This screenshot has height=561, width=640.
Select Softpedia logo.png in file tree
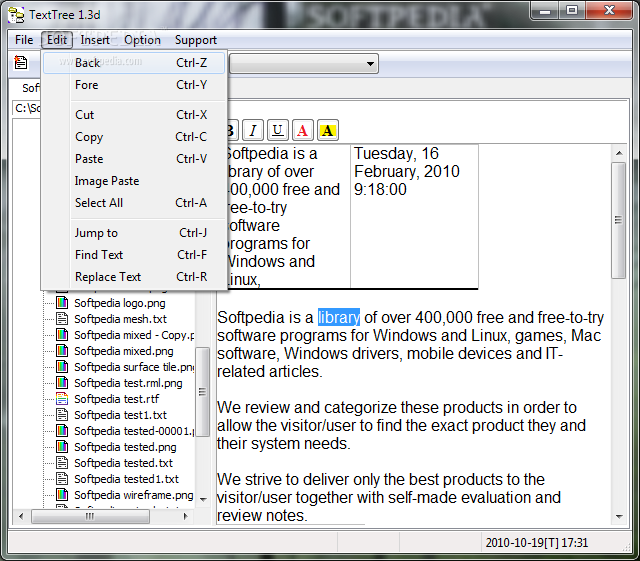tap(120, 303)
